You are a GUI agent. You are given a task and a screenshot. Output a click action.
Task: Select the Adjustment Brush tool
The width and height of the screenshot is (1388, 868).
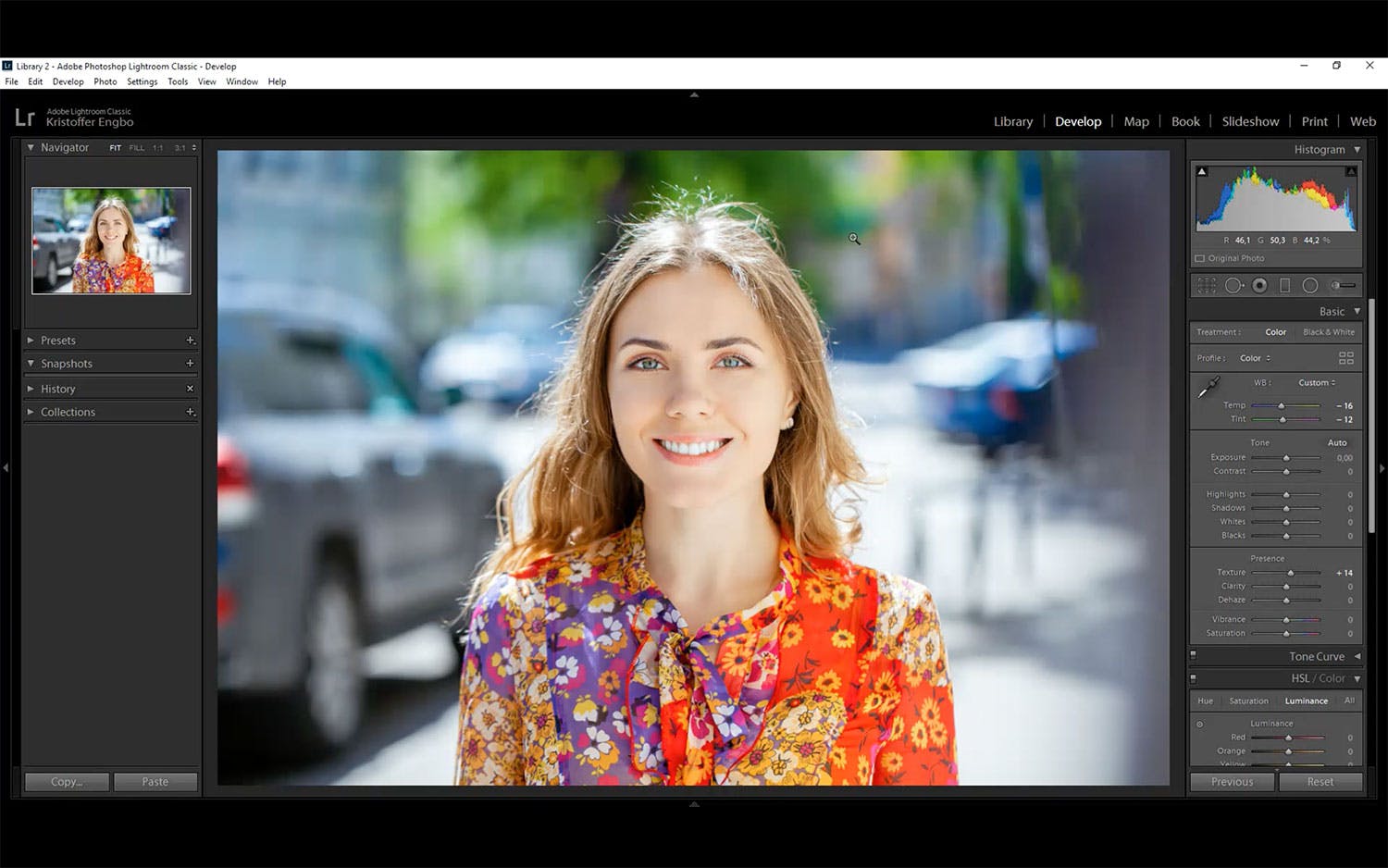coord(1343,286)
